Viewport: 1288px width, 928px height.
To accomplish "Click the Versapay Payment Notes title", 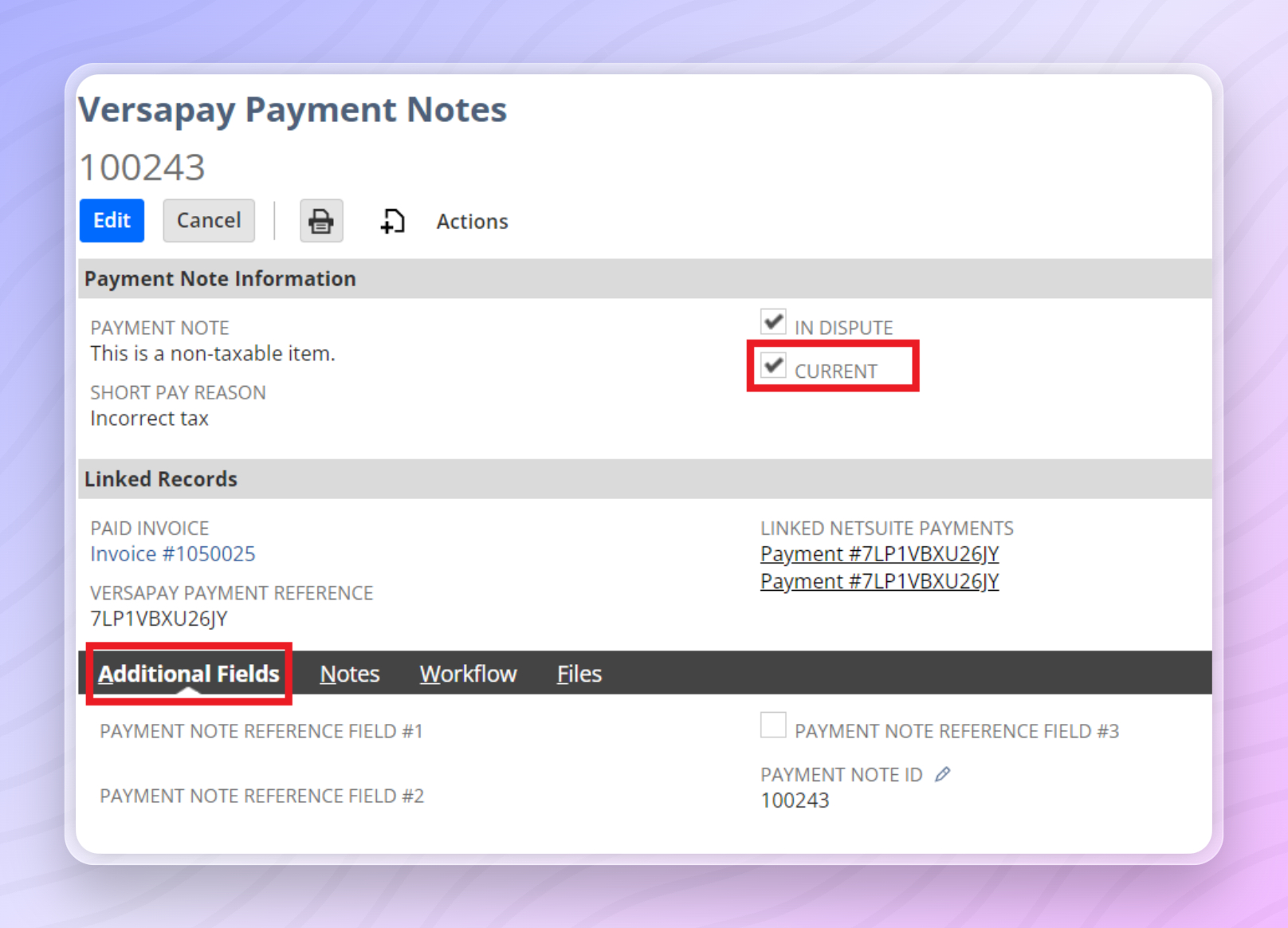I will click(x=293, y=110).
